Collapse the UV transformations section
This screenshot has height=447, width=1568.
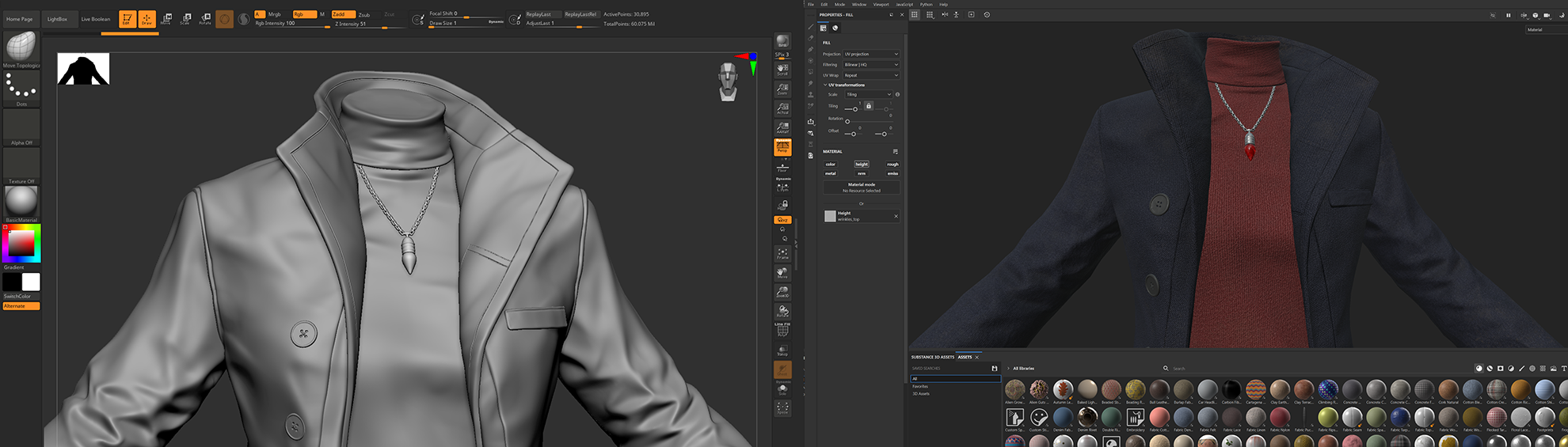point(825,85)
